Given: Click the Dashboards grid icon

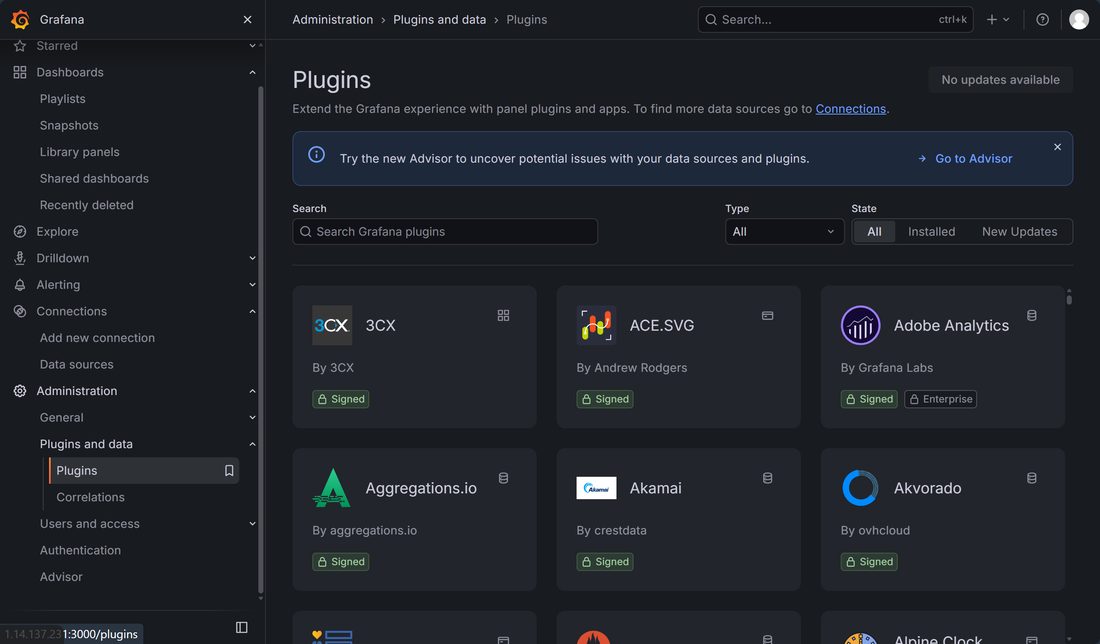Looking at the screenshot, I should tap(20, 72).
